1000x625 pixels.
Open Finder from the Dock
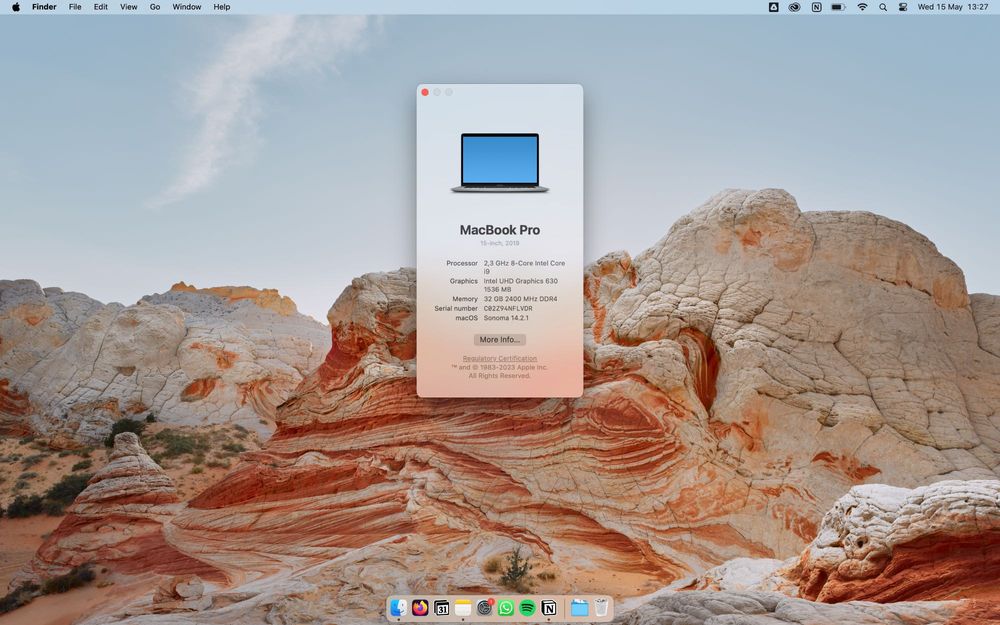(x=399, y=608)
